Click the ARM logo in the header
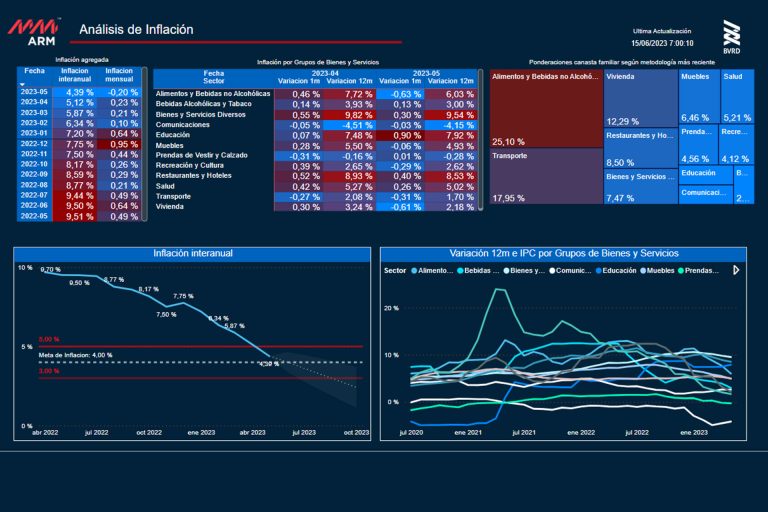The width and height of the screenshot is (768, 512). coord(33,33)
